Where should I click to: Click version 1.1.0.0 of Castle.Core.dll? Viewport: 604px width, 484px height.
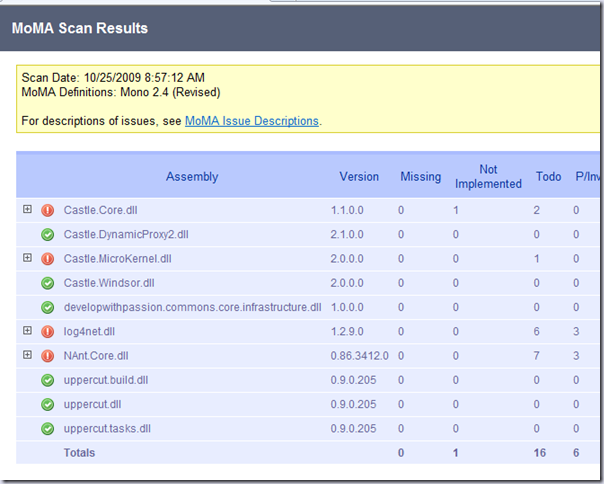pos(347,210)
